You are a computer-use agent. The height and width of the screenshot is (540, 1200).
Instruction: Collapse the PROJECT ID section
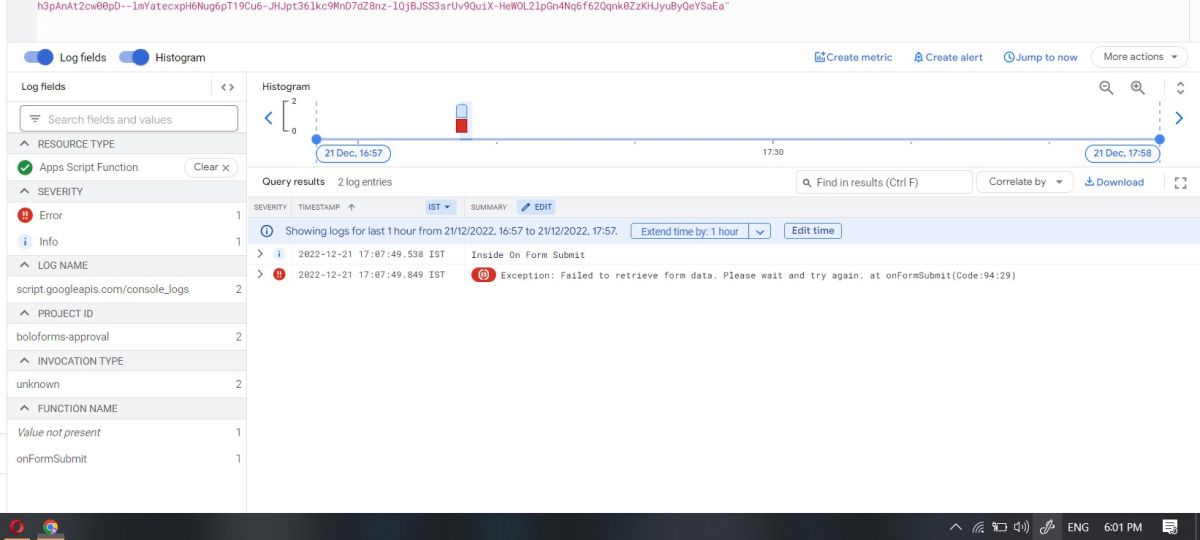point(24,313)
